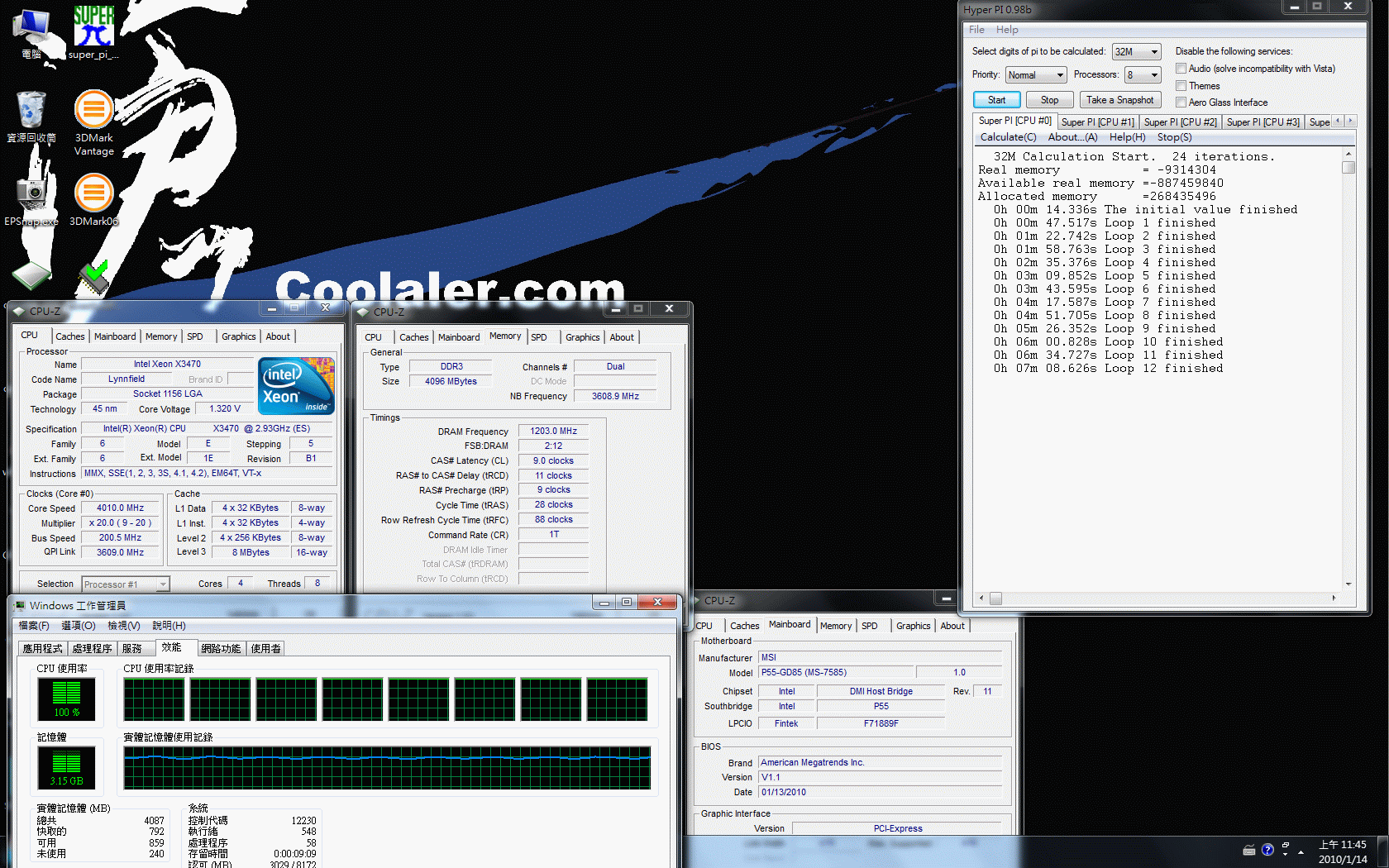Switch to Super PI [CPU #1] tab
The width and height of the screenshot is (1389, 868).
point(1098,122)
